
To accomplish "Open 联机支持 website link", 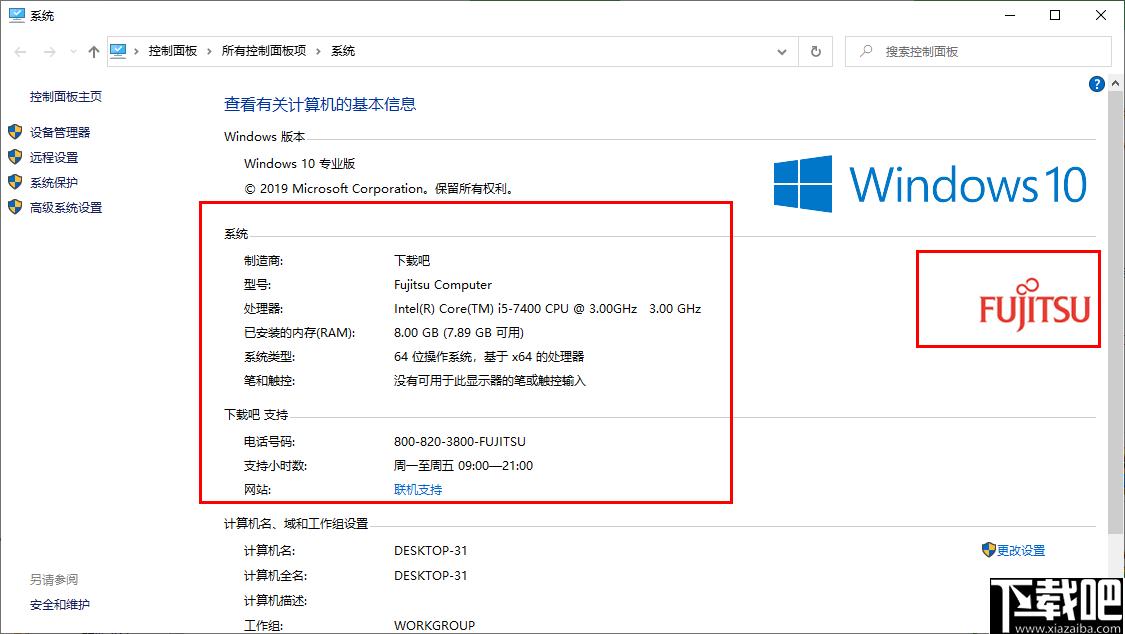I will click(418, 490).
